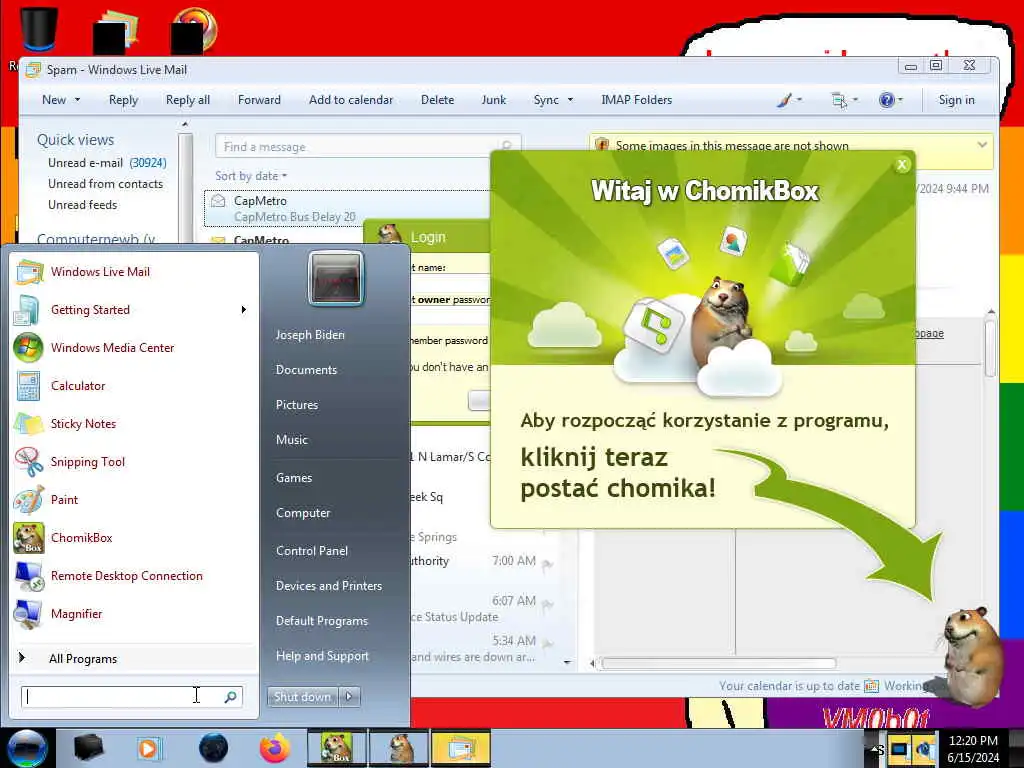Switch to Windows Live Mail taskbar button

click(461, 748)
